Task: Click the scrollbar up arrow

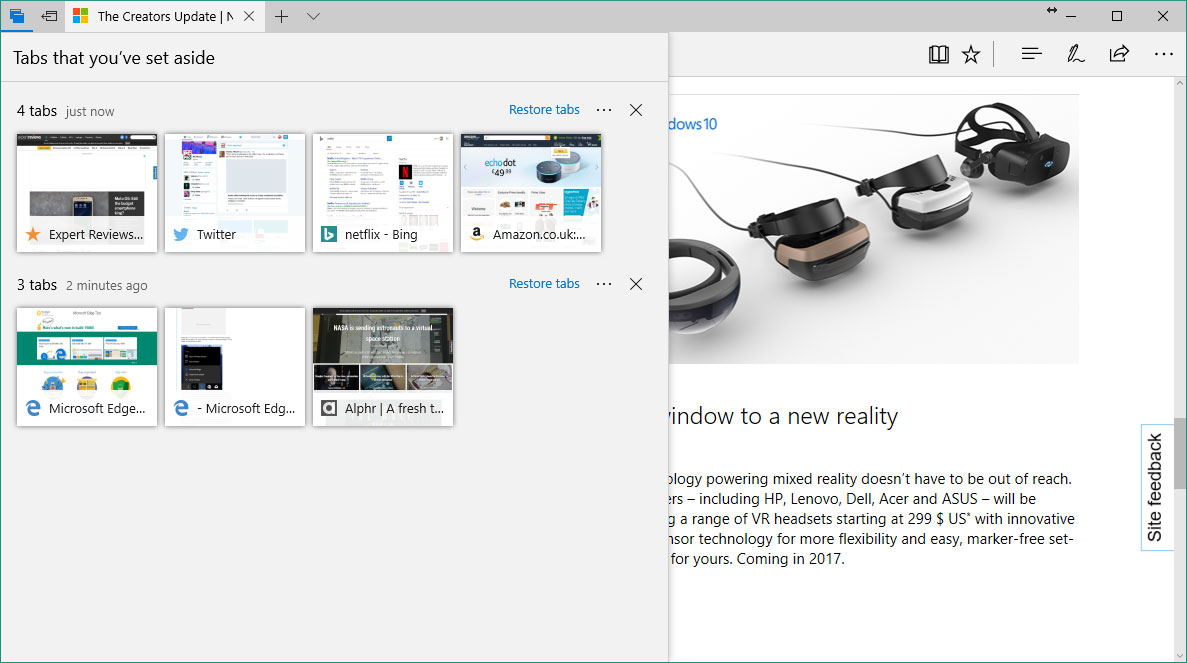Action: pyautogui.click(x=1180, y=82)
